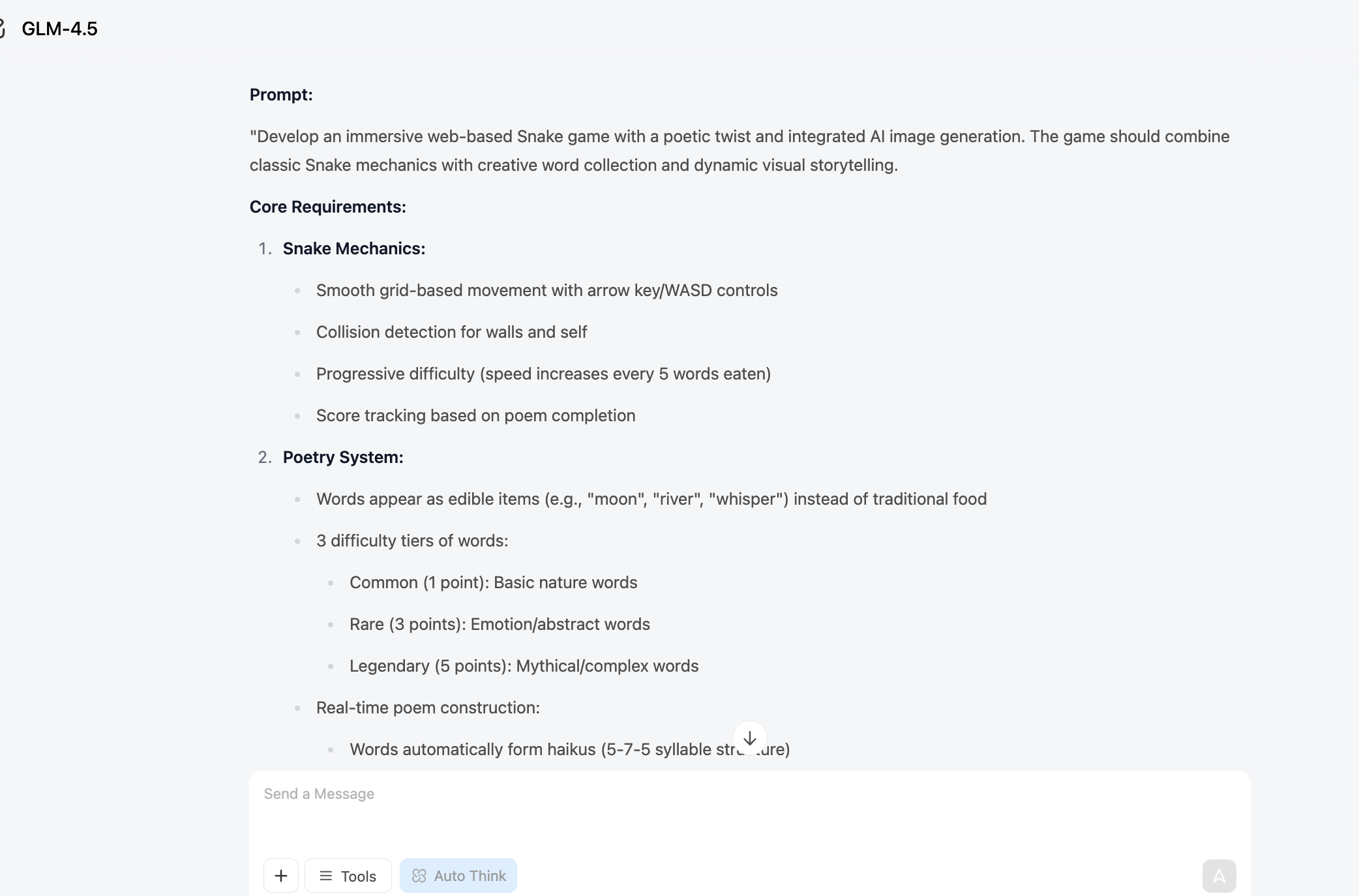Image resolution: width=1359 pixels, height=896 pixels.
Task: Open the Tools menu
Action: [348, 876]
